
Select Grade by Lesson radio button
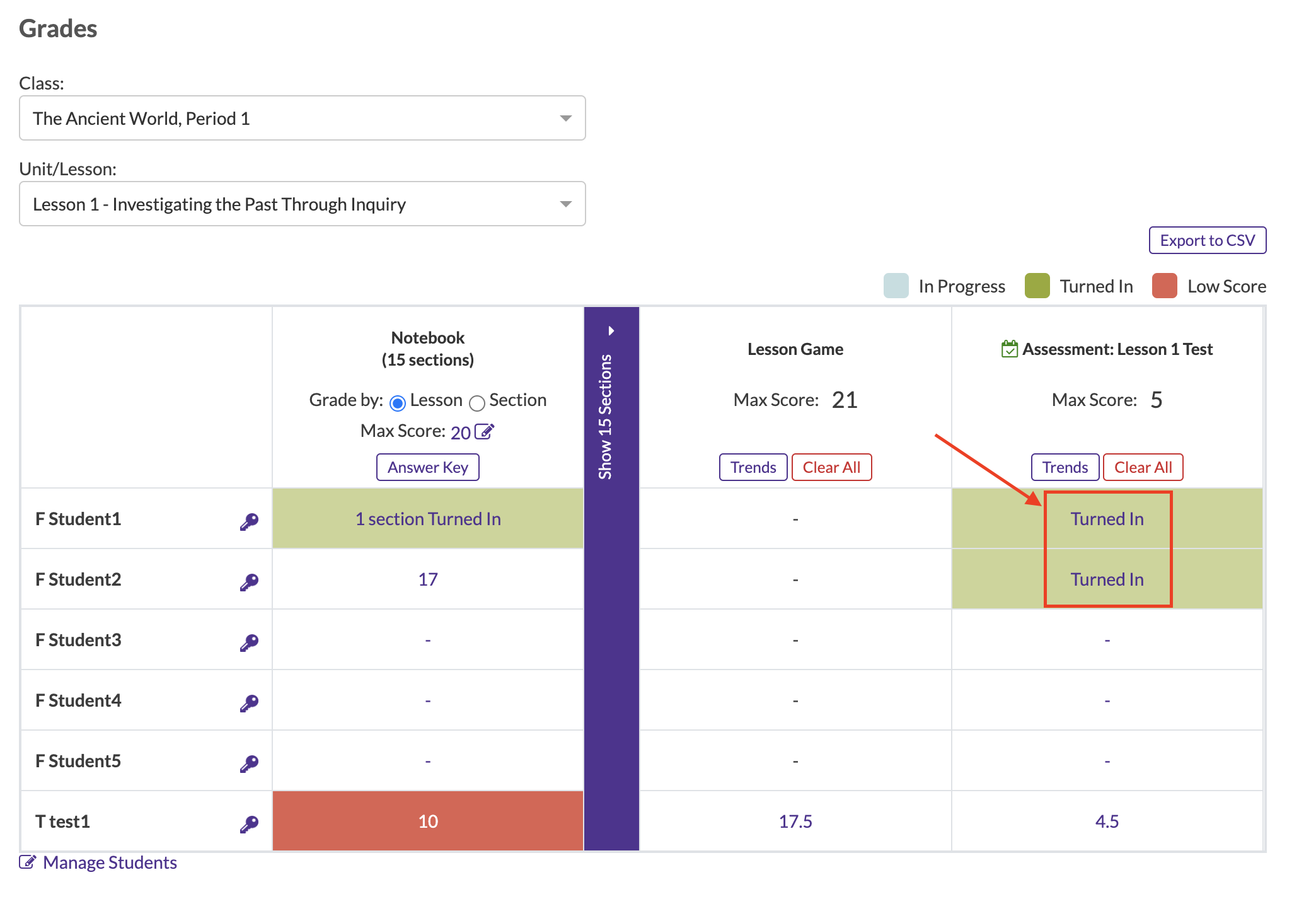(x=398, y=403)
